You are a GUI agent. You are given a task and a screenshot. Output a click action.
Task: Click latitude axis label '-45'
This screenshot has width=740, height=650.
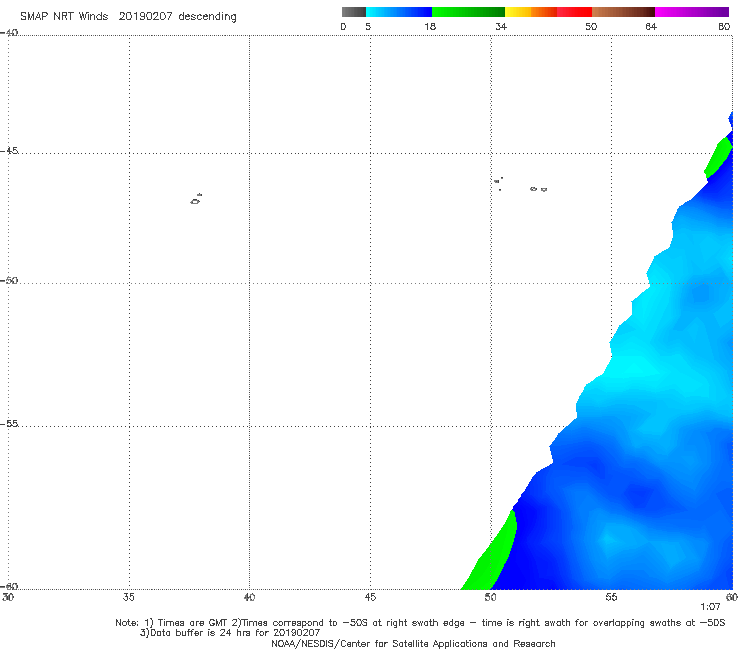[9, 151]
